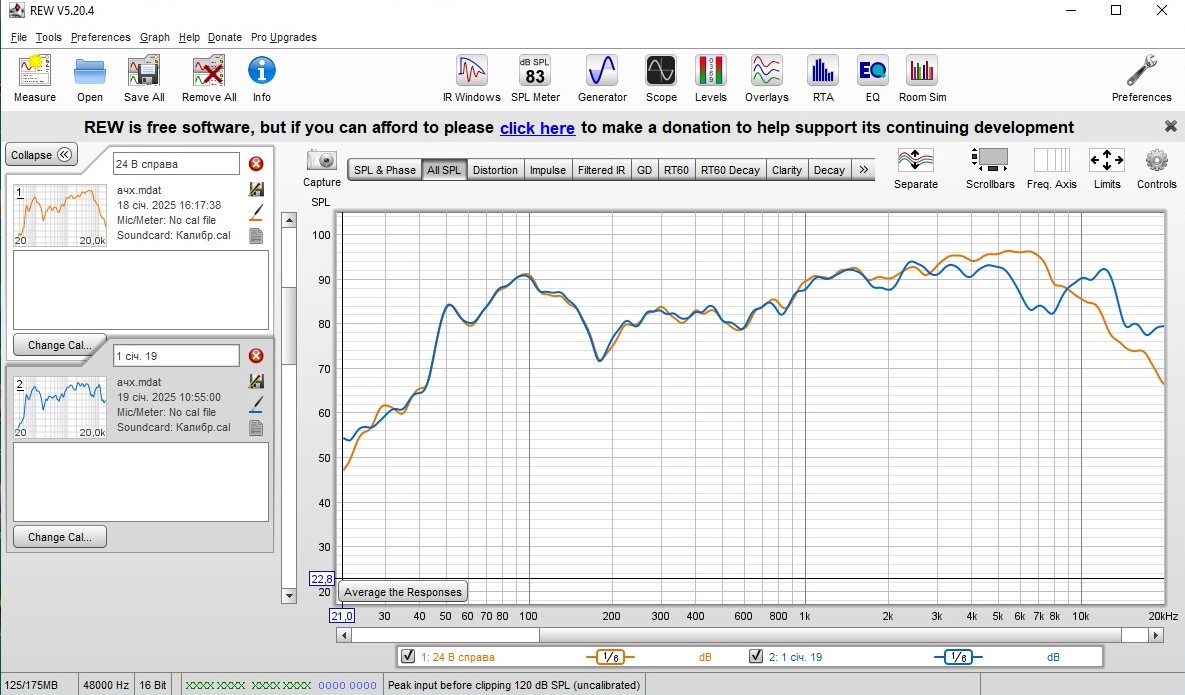The image size is (1185, 695).
Task: Open the Room Sim tool
Action: point(922,79)
